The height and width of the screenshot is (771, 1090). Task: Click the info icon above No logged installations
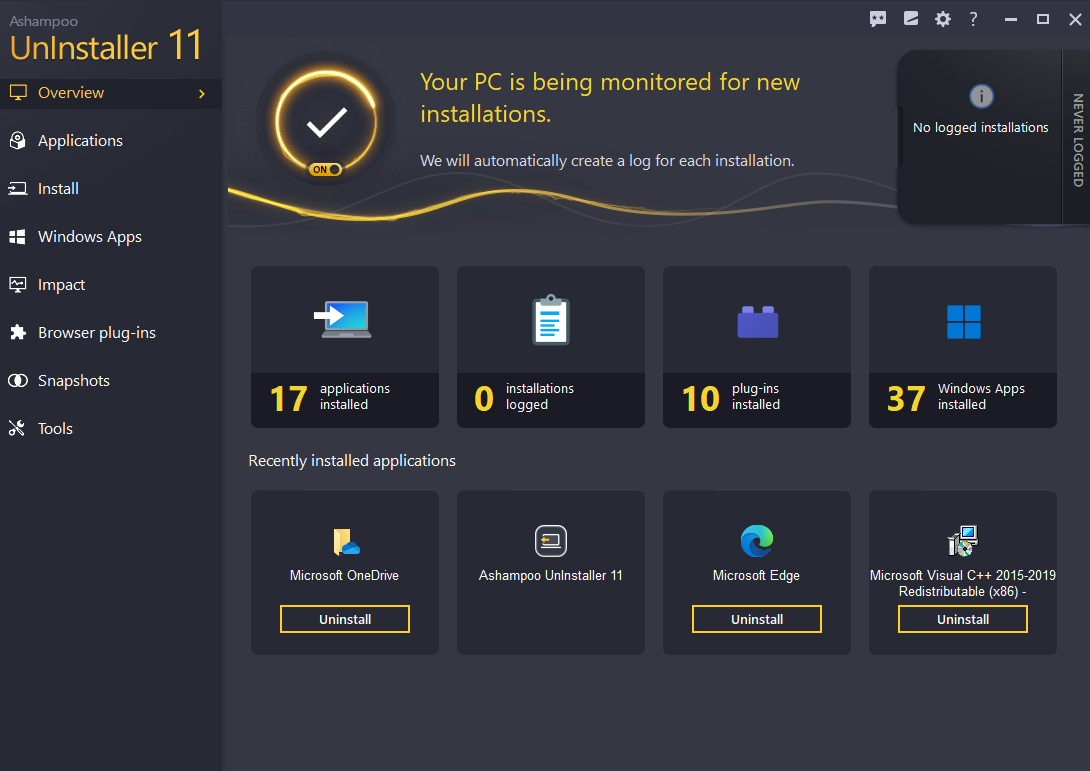[x=981, y=97]
